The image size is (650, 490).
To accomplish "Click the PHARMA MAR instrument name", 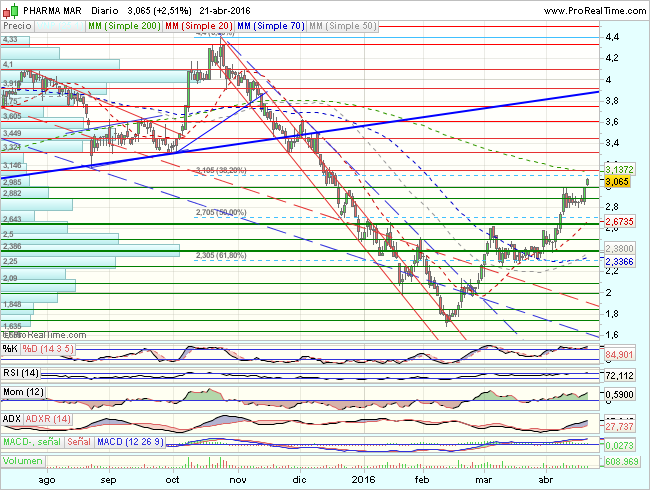I will point(52,10).
